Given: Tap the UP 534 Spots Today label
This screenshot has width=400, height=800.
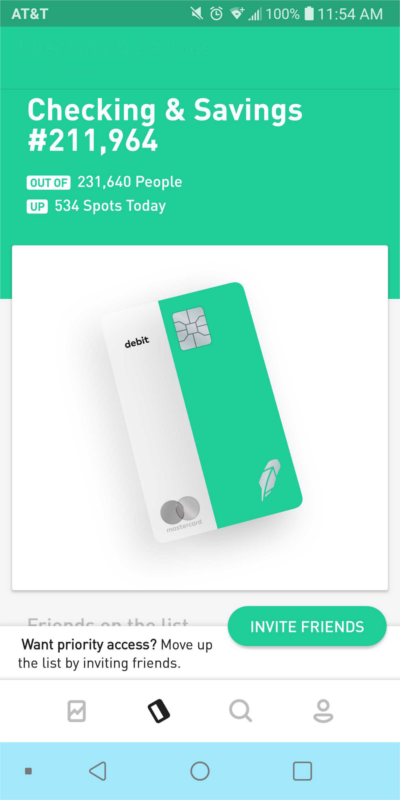Looking at the screenshot, I should [96, 206].
